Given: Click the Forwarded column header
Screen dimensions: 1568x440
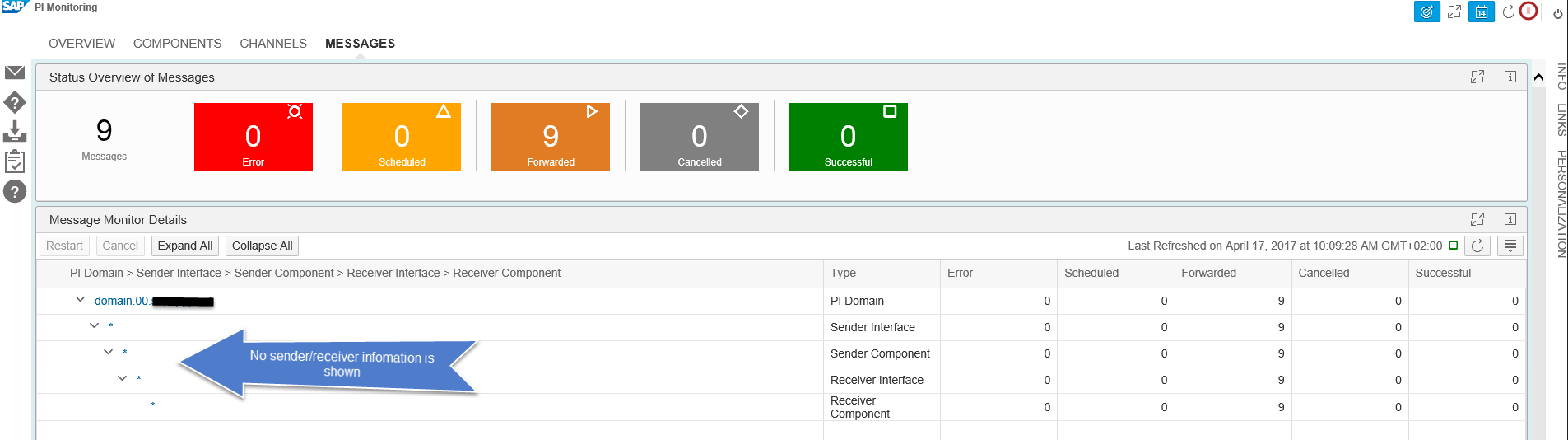Looking at the screenshot, I should tap(1232, 273).
